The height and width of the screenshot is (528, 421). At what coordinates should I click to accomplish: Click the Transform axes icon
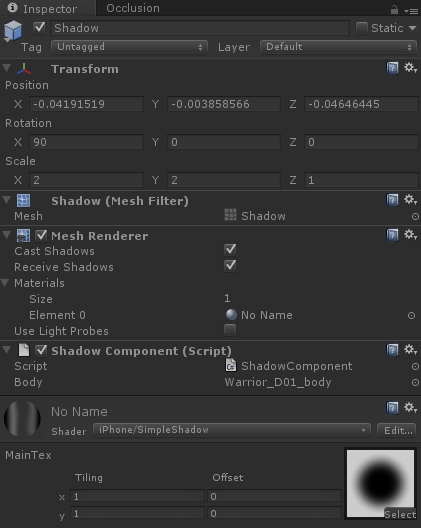coord(24,69)
